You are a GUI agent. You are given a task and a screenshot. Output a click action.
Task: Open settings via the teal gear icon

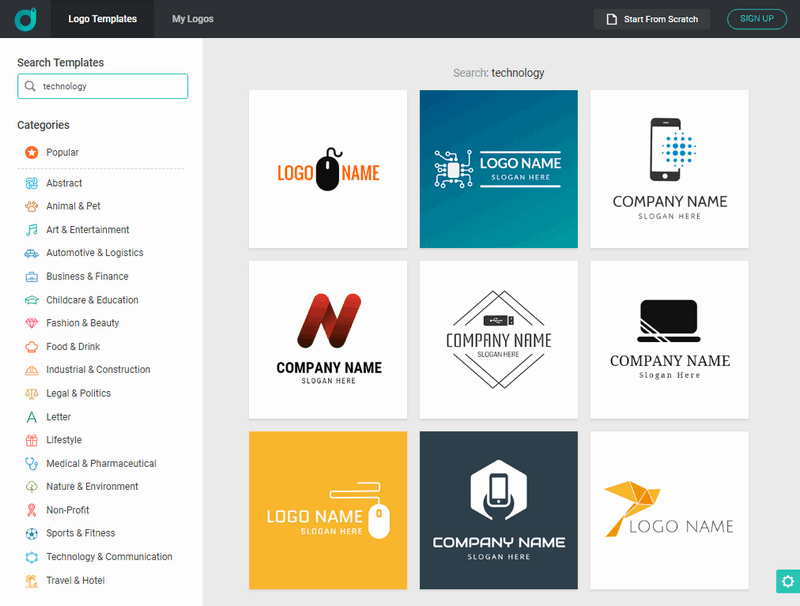(x=787, y=581)
